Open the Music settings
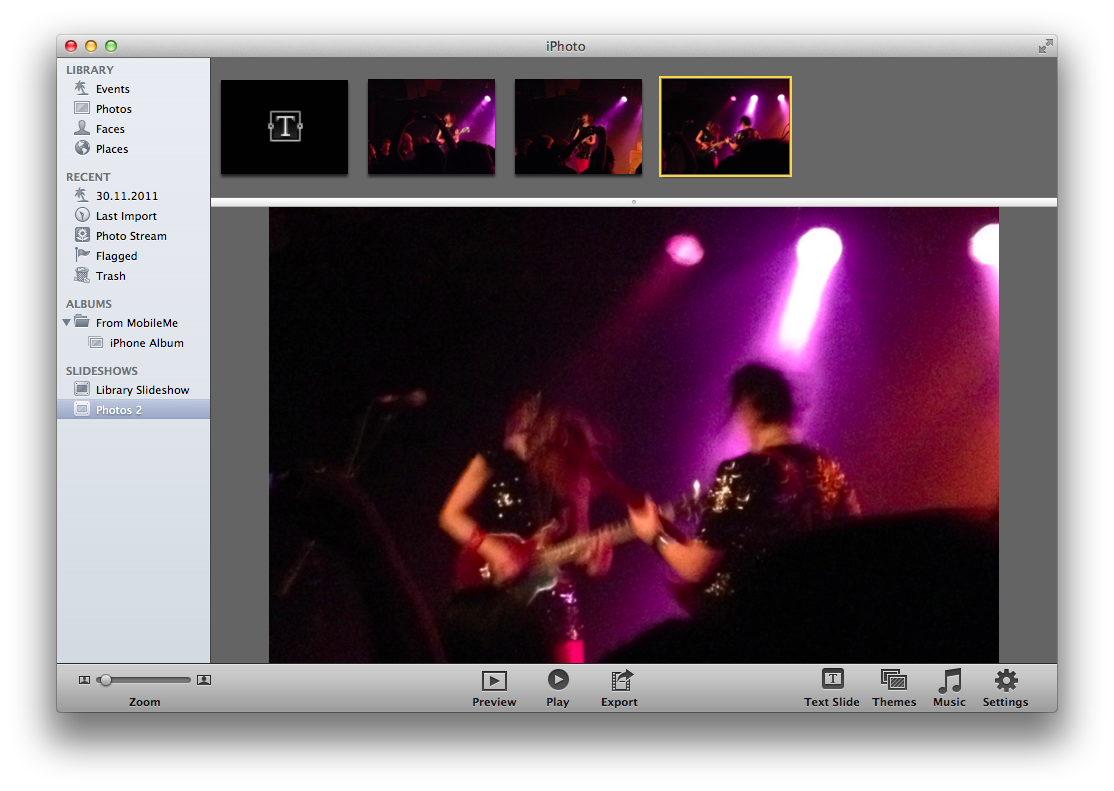Screen dimensions: 1114x791 (950, 689)
